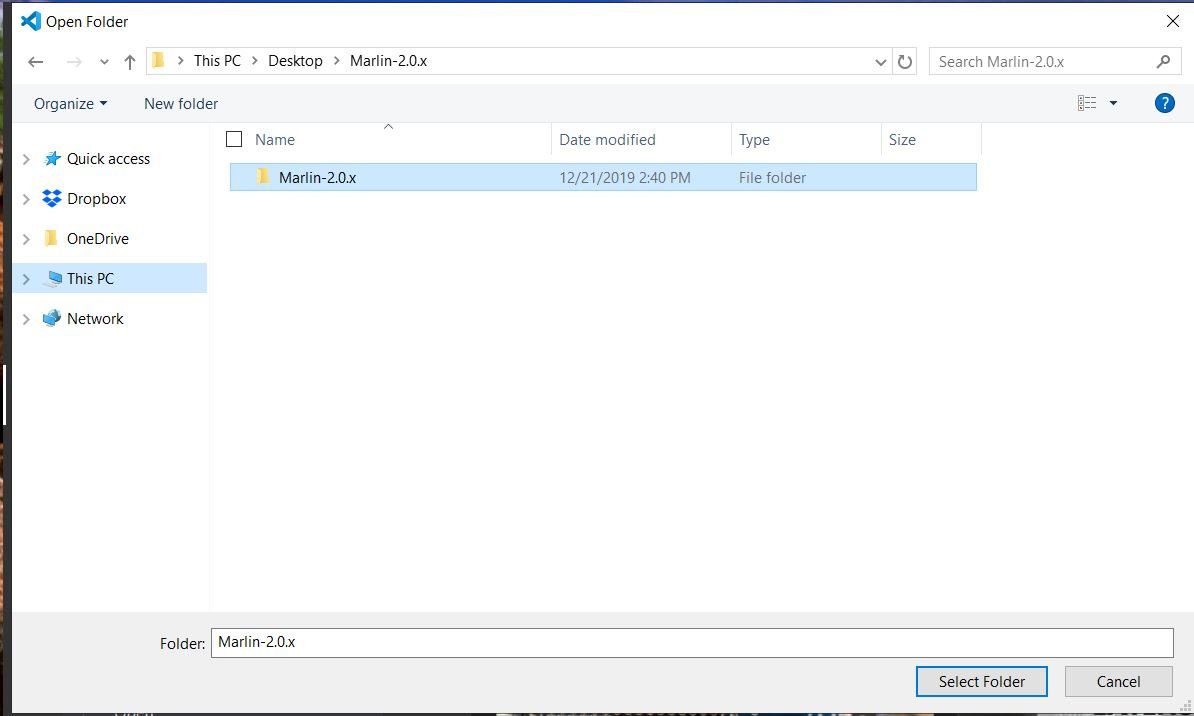1194x716 pixels.
Task: Expand the Network tree node
Action: point(26,319)
